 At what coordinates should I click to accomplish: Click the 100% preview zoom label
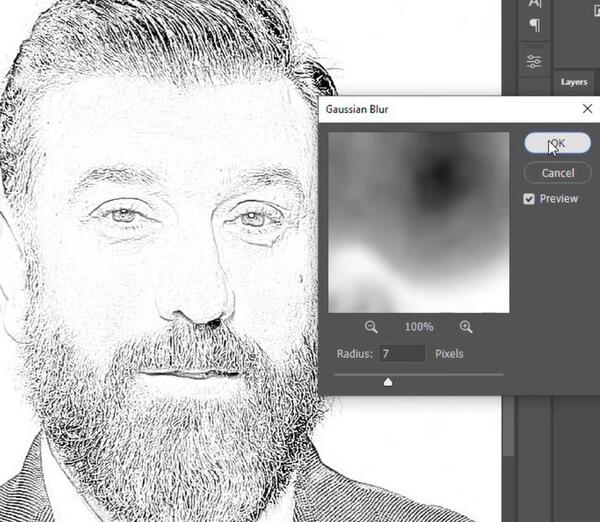click(x=419, y=327)
